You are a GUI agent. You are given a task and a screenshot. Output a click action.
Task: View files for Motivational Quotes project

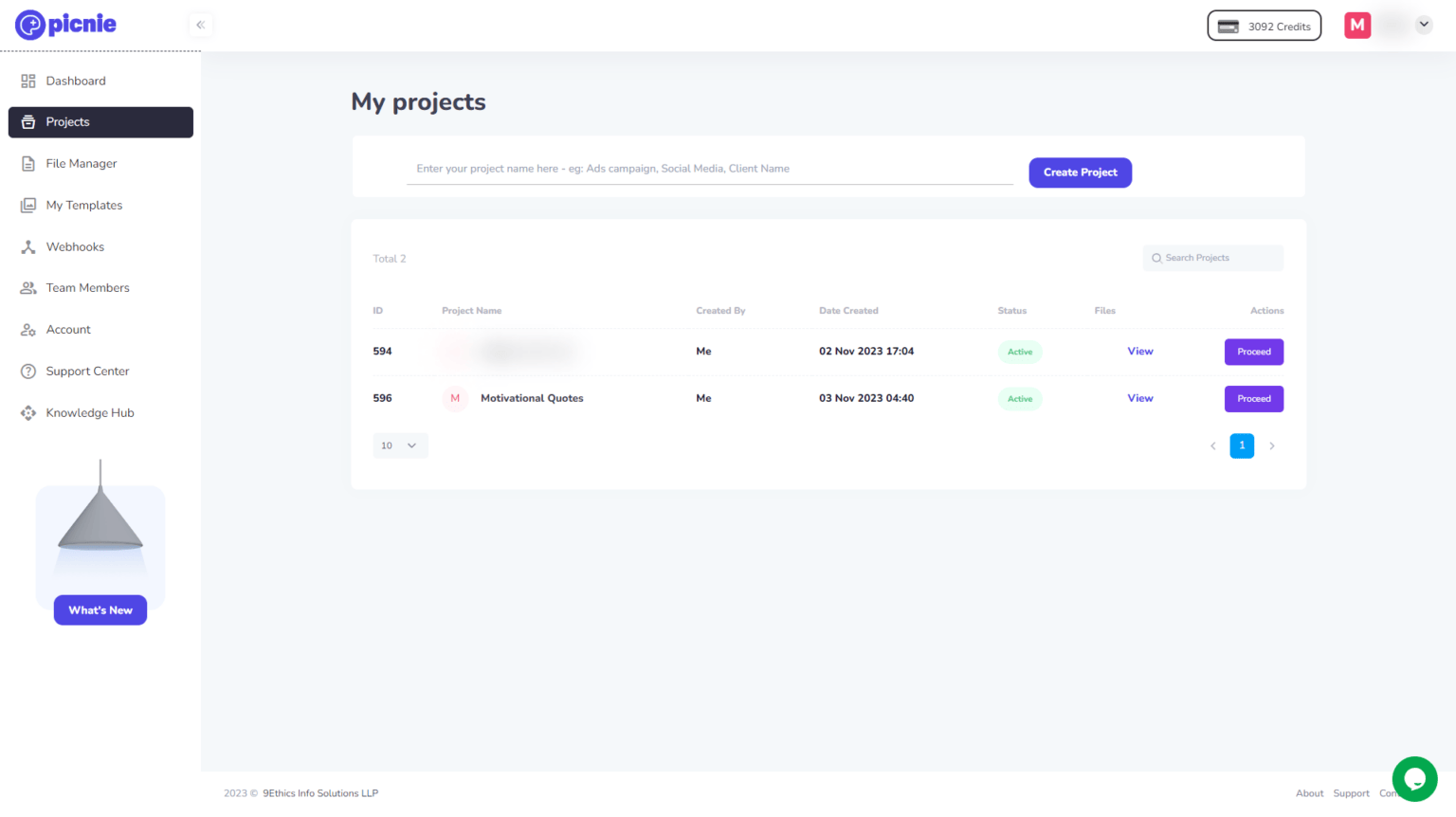coord(1139,398)
